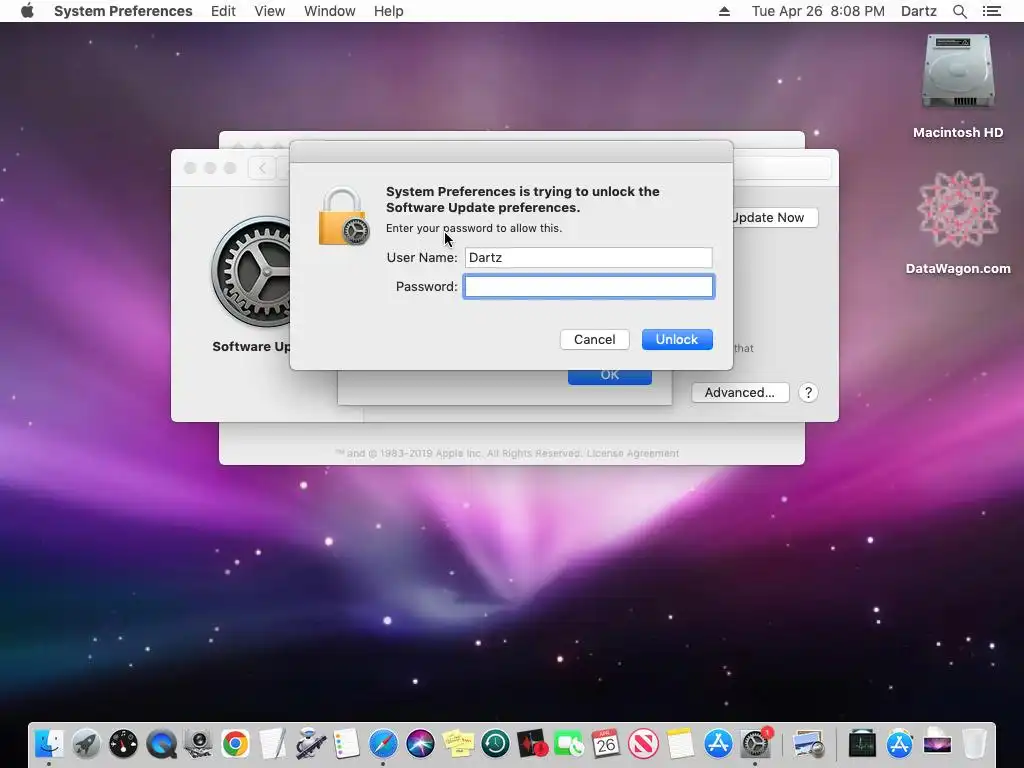Screen dimensions: 1024x768
Task: Open Finder from the dock
Action: [x=49, y=743]
